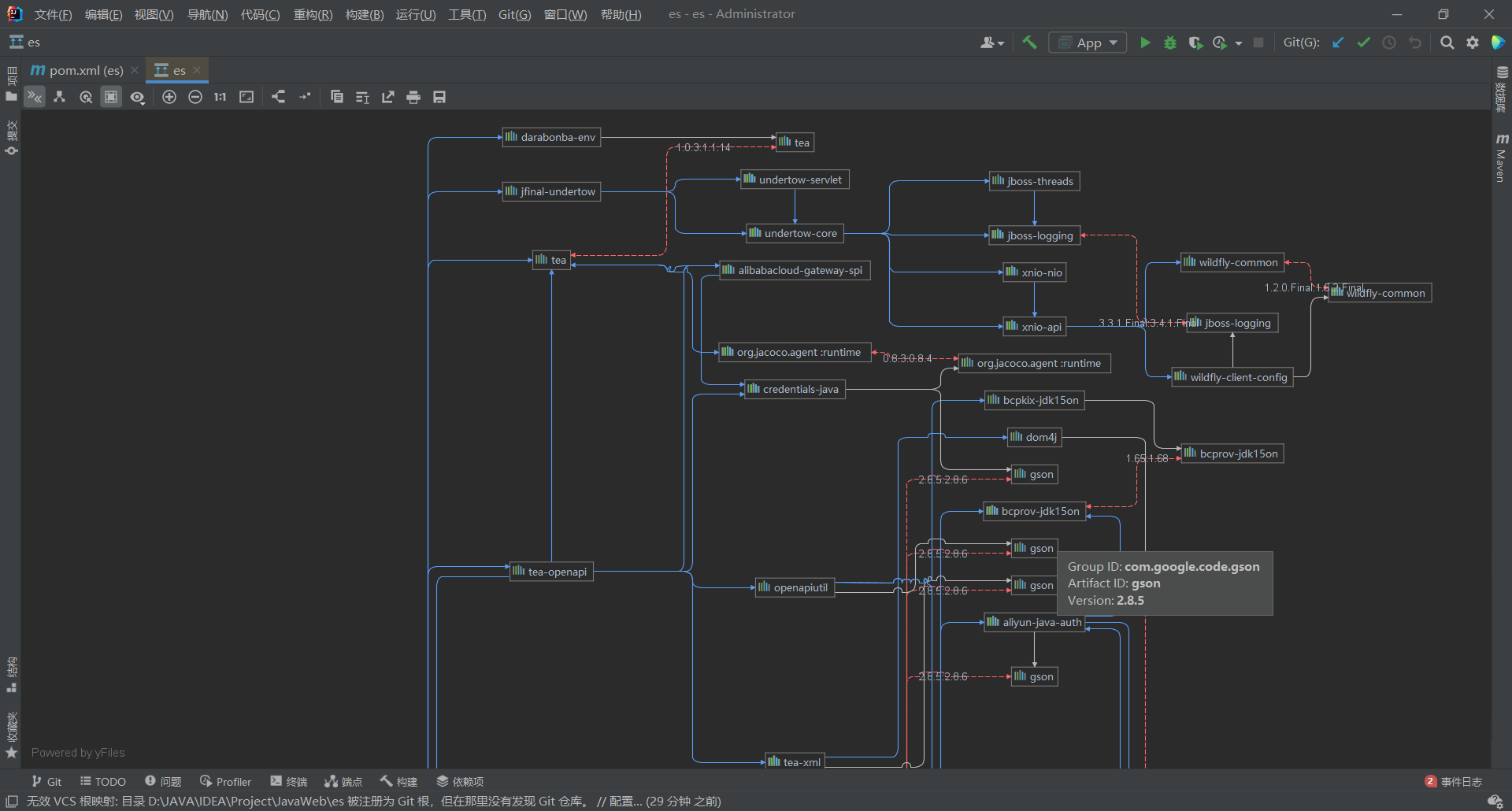Click the stop process button
The width and height of the screenshot is (1512, 811).
pyautogui.click(x=1258, y=43)
